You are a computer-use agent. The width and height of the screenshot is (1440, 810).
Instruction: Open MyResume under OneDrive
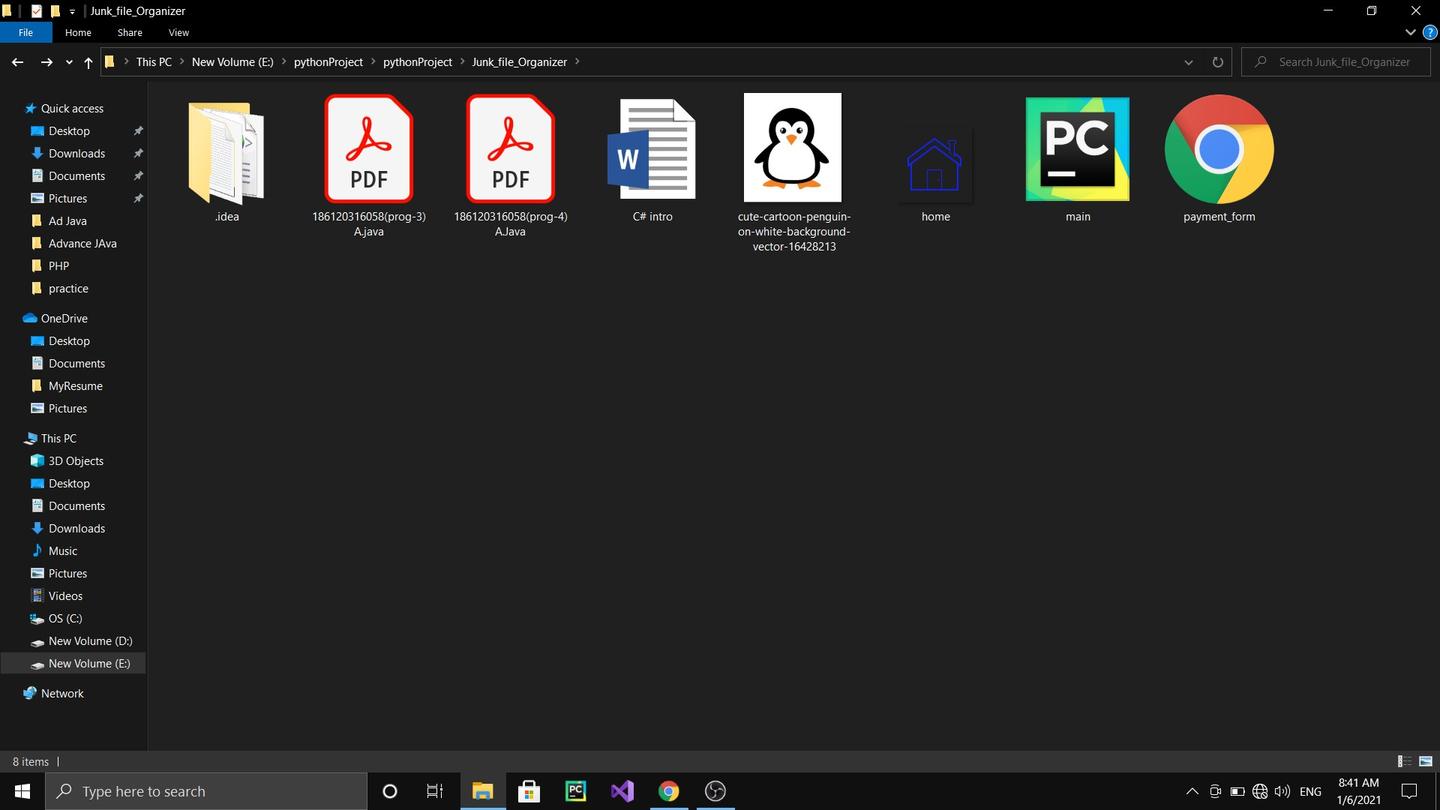click(75, 386)
